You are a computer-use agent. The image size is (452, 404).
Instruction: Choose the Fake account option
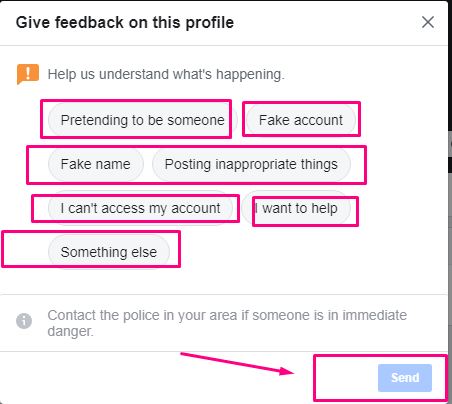point(301,120)
